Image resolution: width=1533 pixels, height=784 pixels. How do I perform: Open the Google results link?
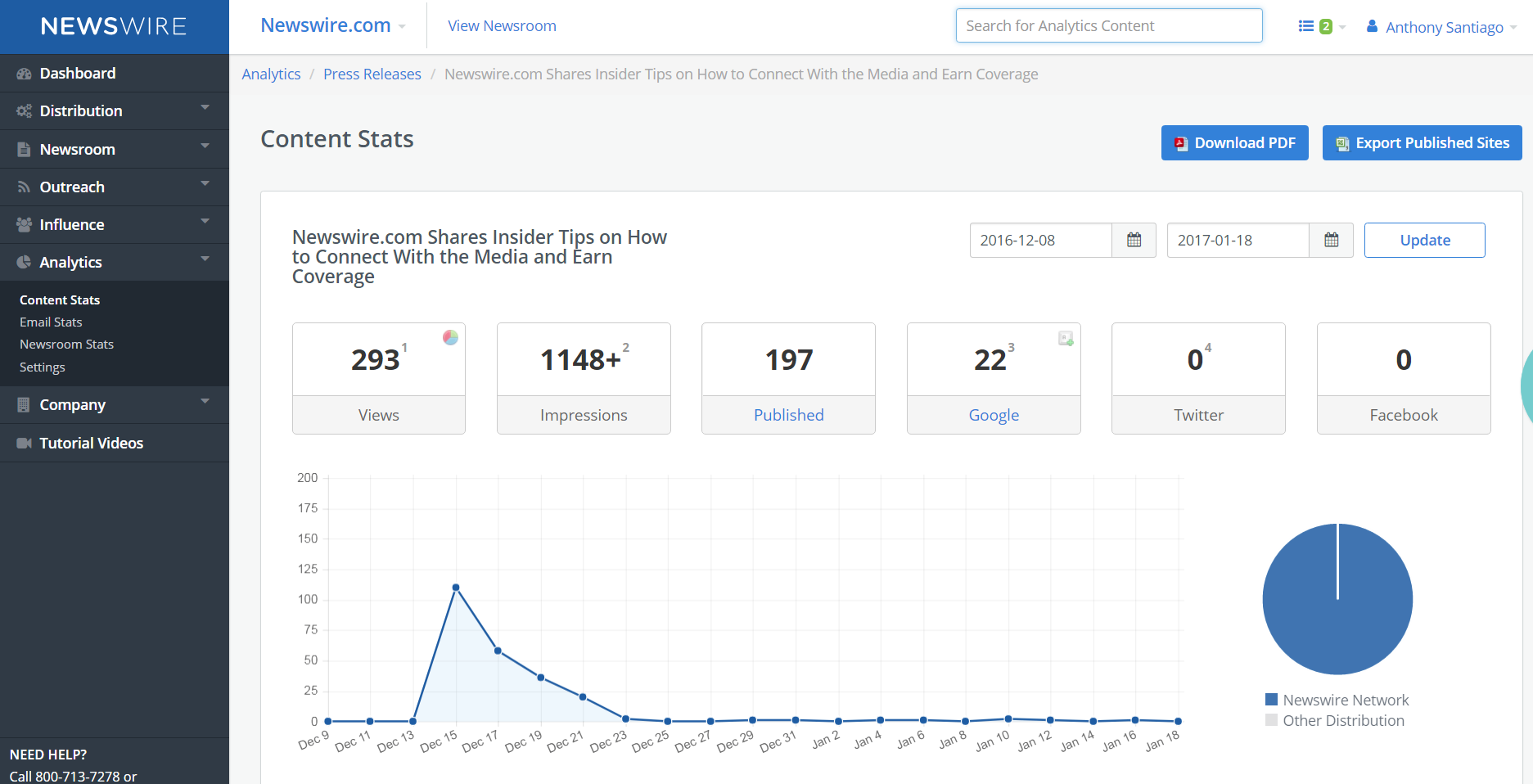[994, 415]
